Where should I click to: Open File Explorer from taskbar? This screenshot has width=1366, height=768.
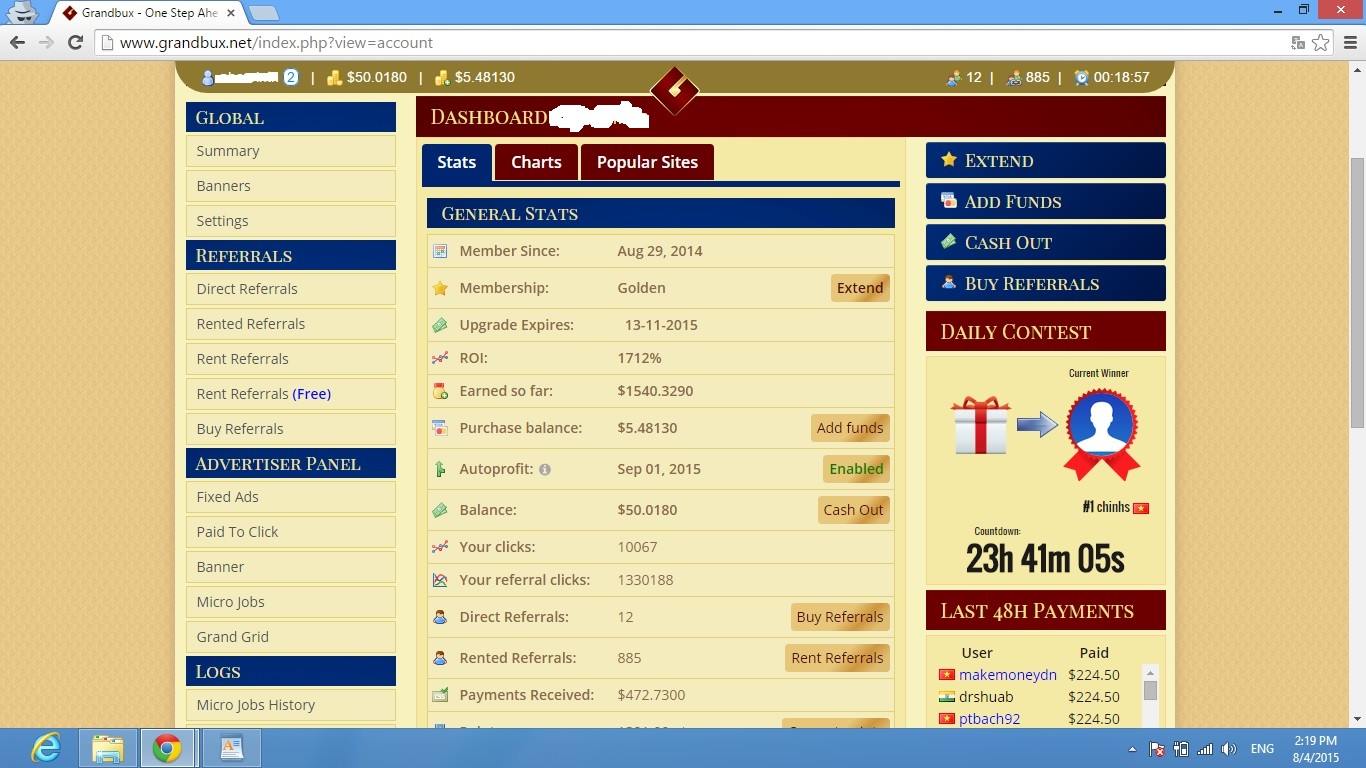[x=108, y=748]
